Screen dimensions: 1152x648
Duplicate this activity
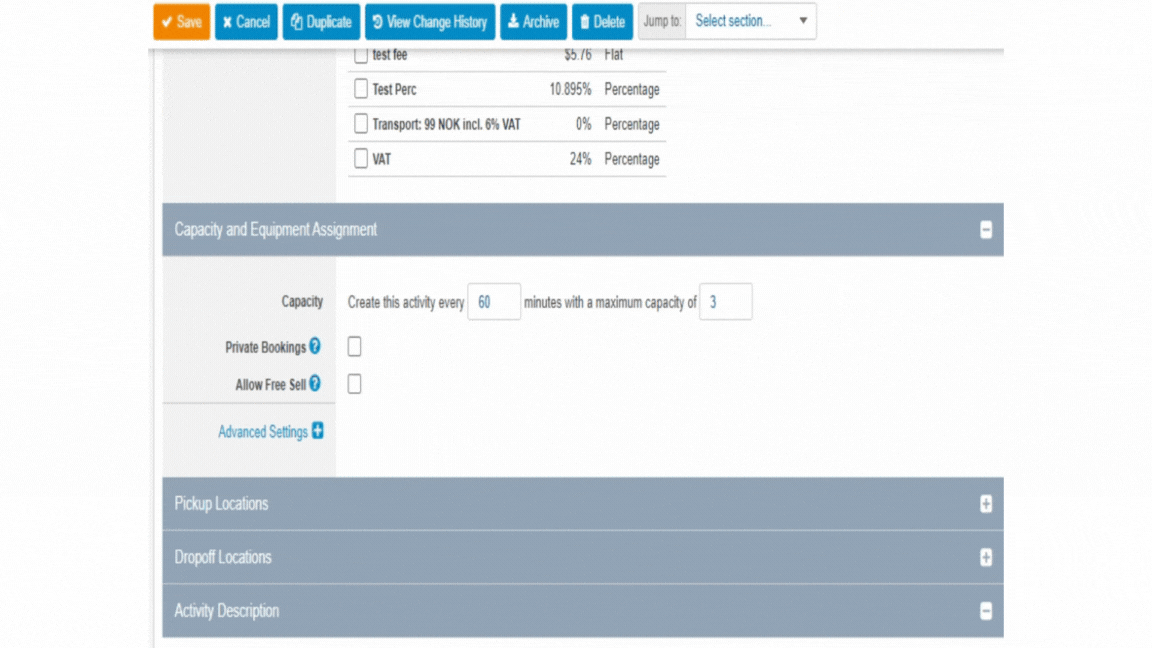tap(321, 22)
